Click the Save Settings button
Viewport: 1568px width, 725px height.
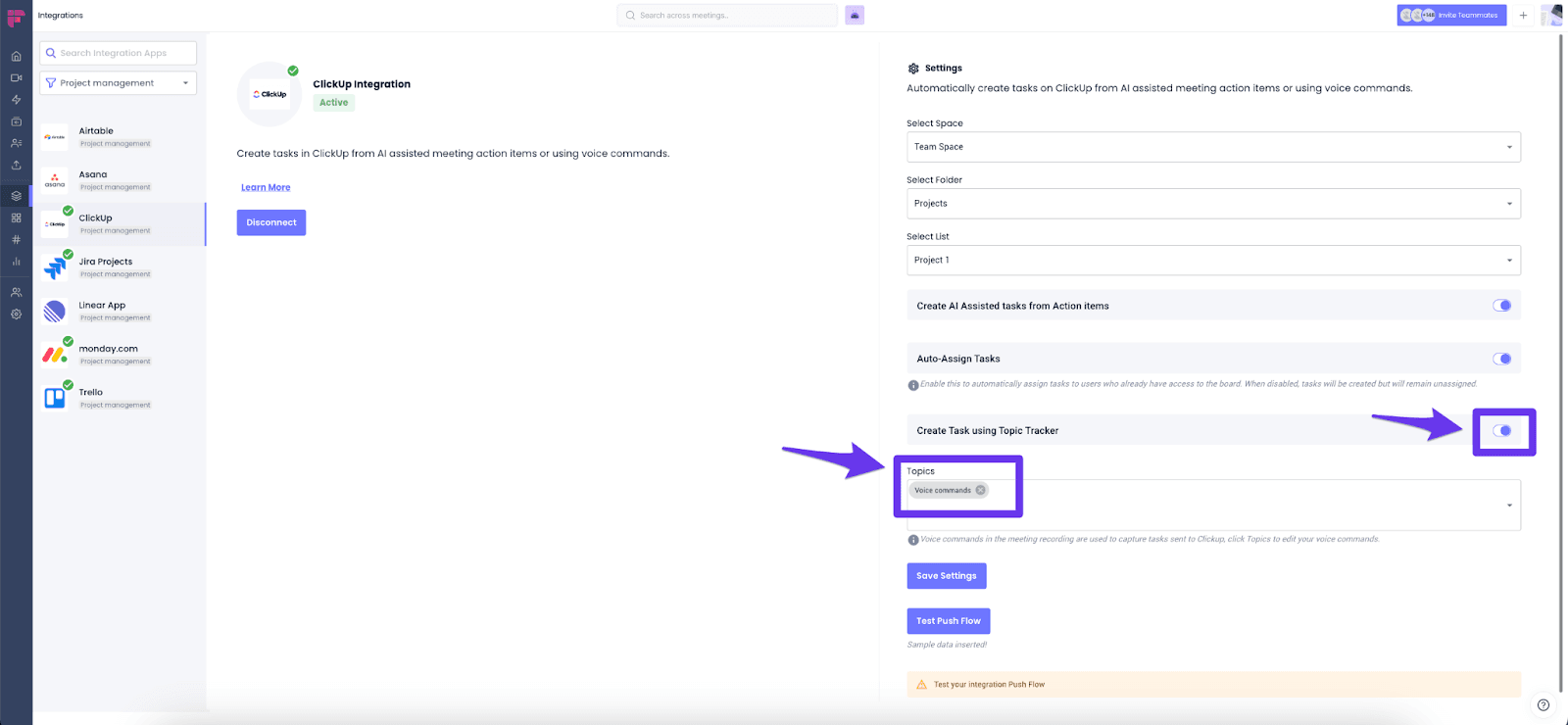pyautogui.click(x=947, y=576)
